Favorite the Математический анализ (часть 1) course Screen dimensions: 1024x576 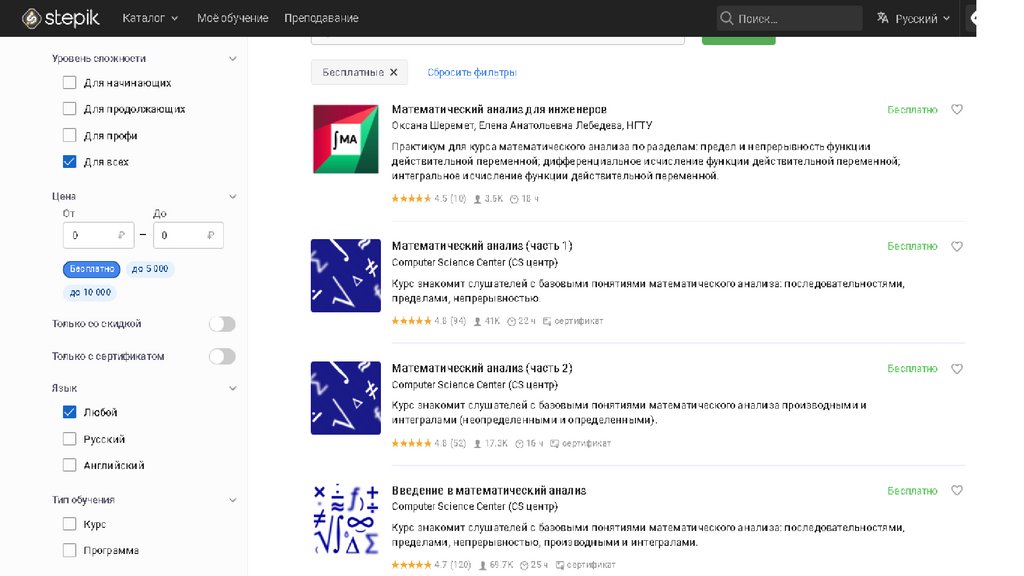point(957,246)
